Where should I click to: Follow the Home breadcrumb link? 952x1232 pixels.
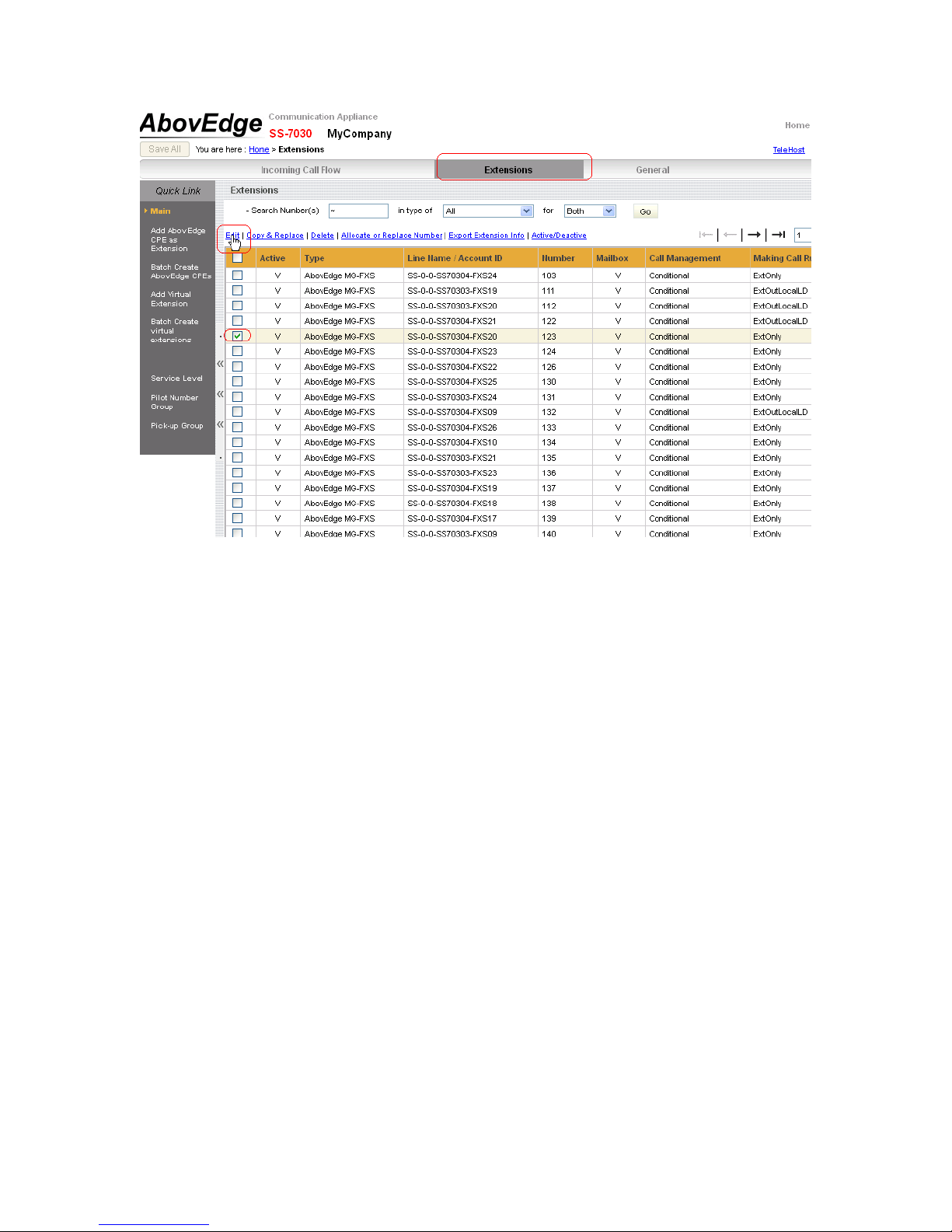(x=259, y=149)
